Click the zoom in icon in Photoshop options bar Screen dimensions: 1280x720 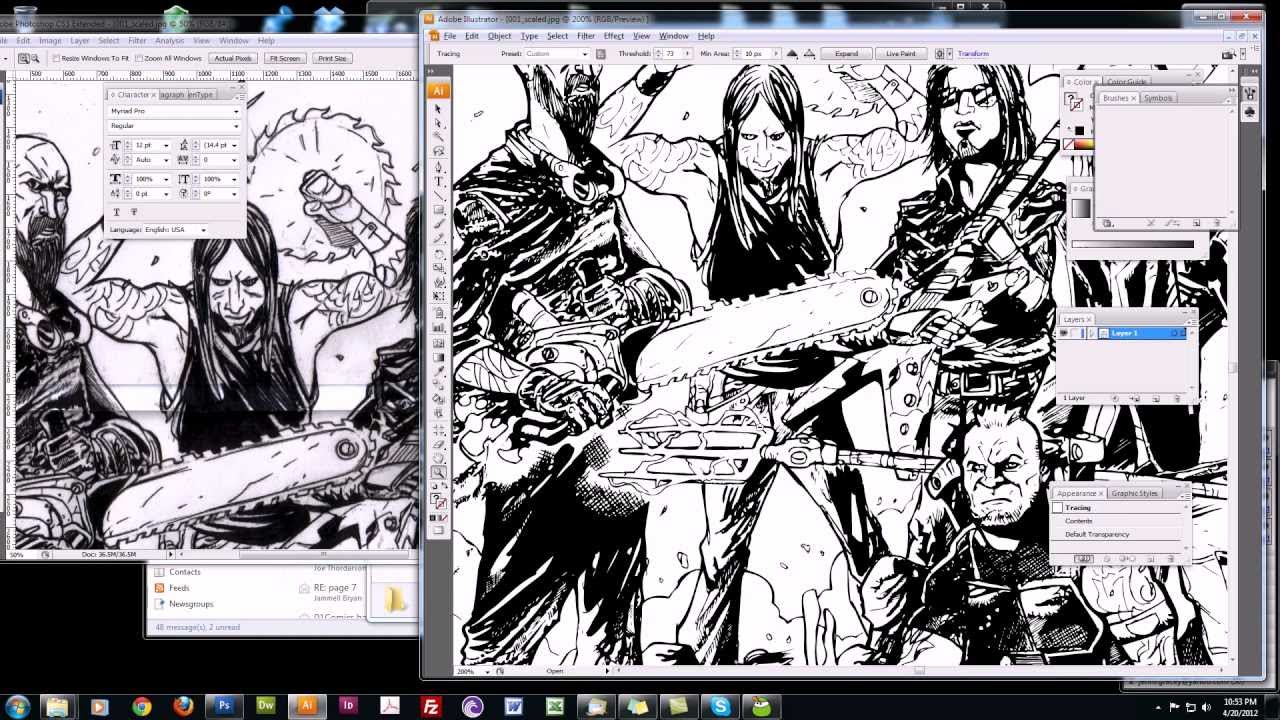24,58
